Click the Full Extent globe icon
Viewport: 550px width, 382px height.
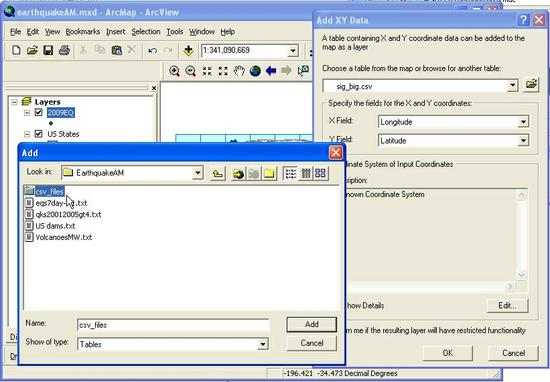click(x=255, y=71)
